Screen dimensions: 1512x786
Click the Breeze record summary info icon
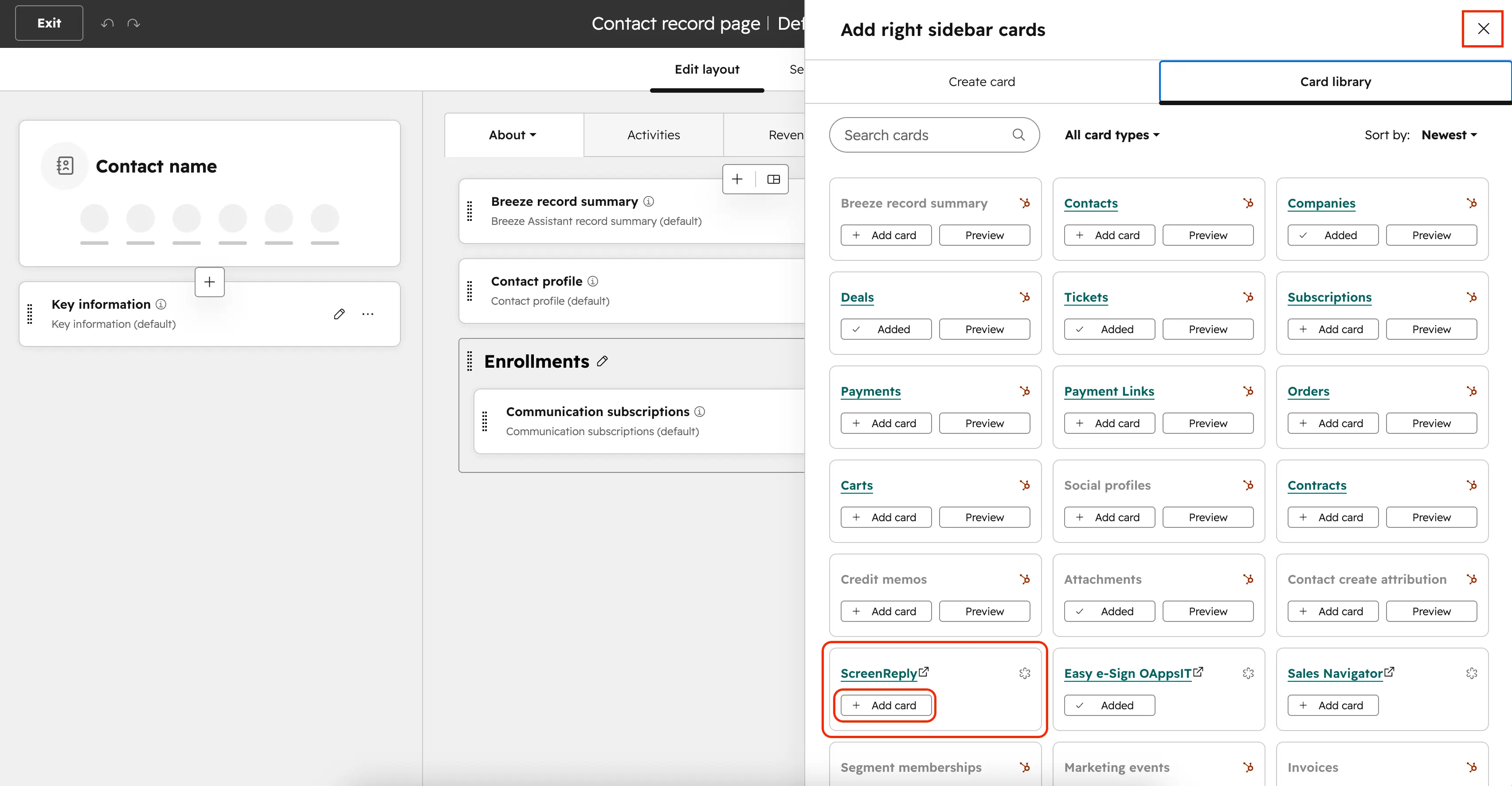click(x=649, y=201)
